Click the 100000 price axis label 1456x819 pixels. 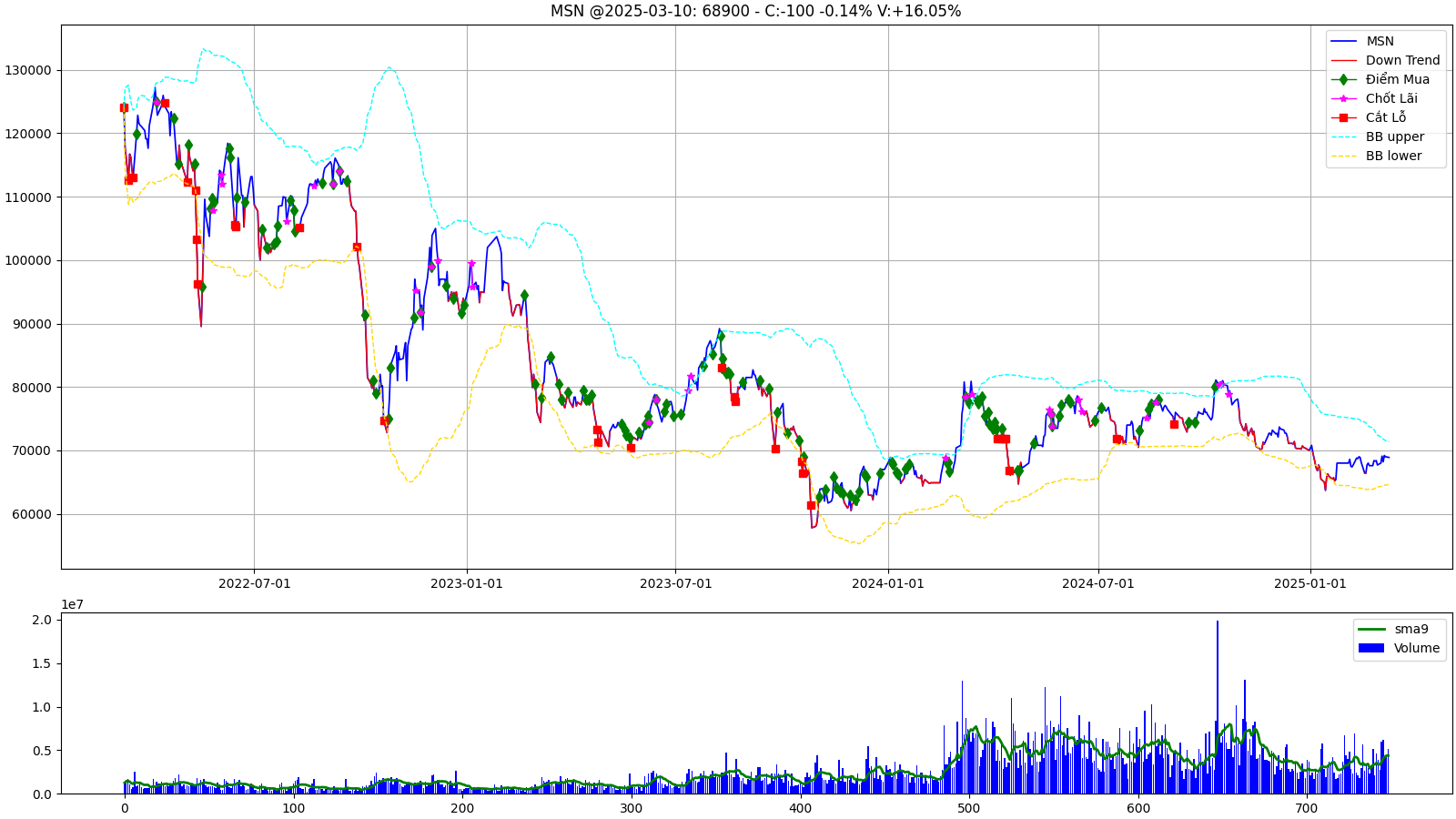[28, 260]
